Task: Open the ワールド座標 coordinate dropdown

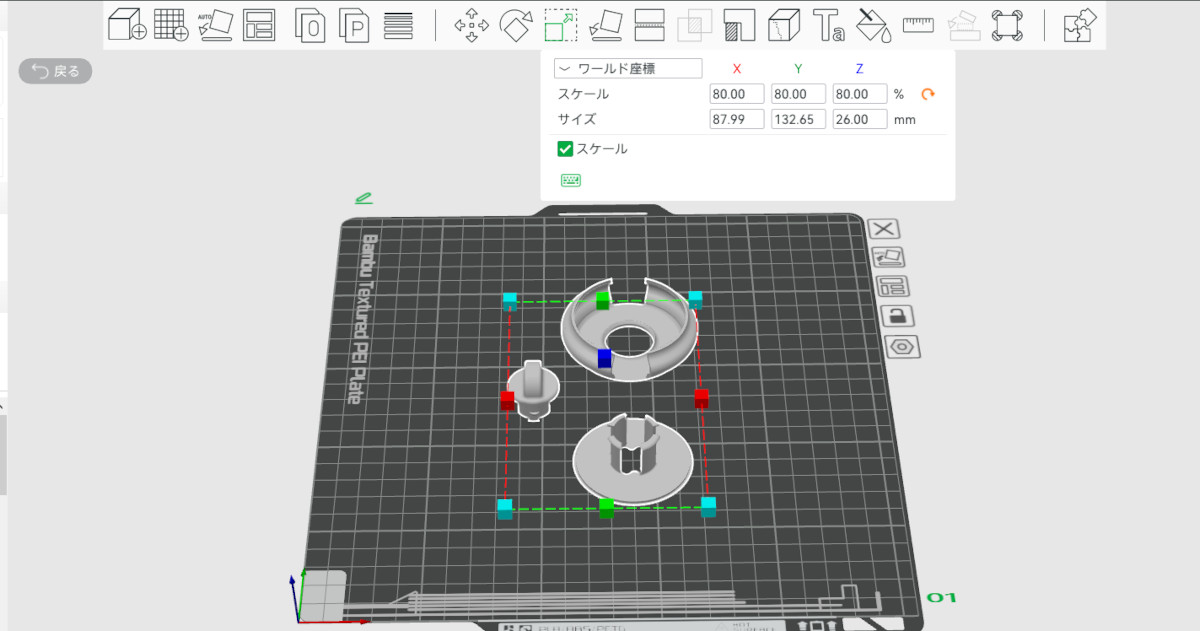Action: [x=628, y=69]
